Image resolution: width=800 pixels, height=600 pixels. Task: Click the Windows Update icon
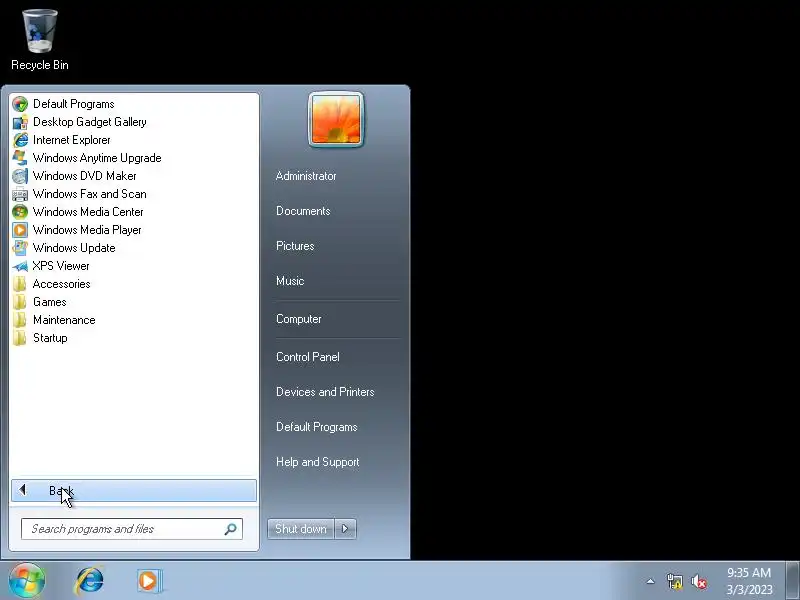(20, 248)
